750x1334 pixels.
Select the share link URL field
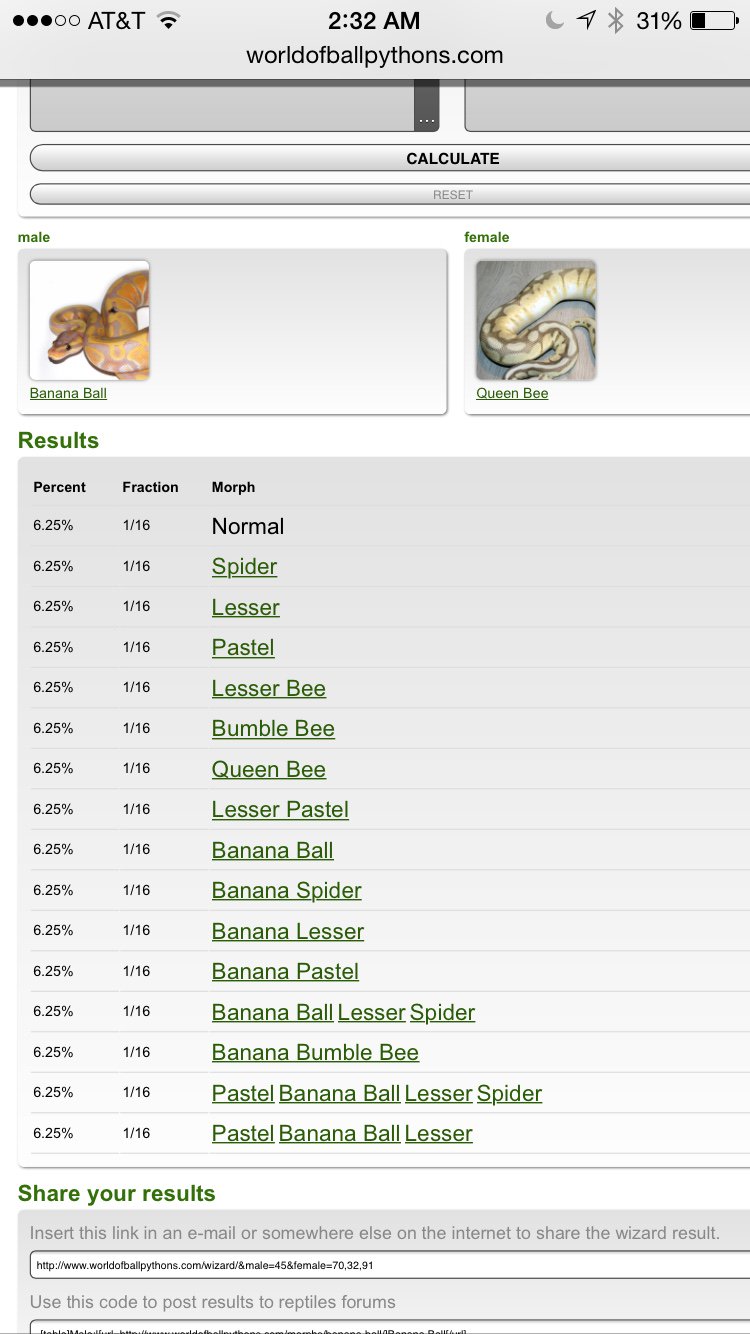click(390, 1265)
